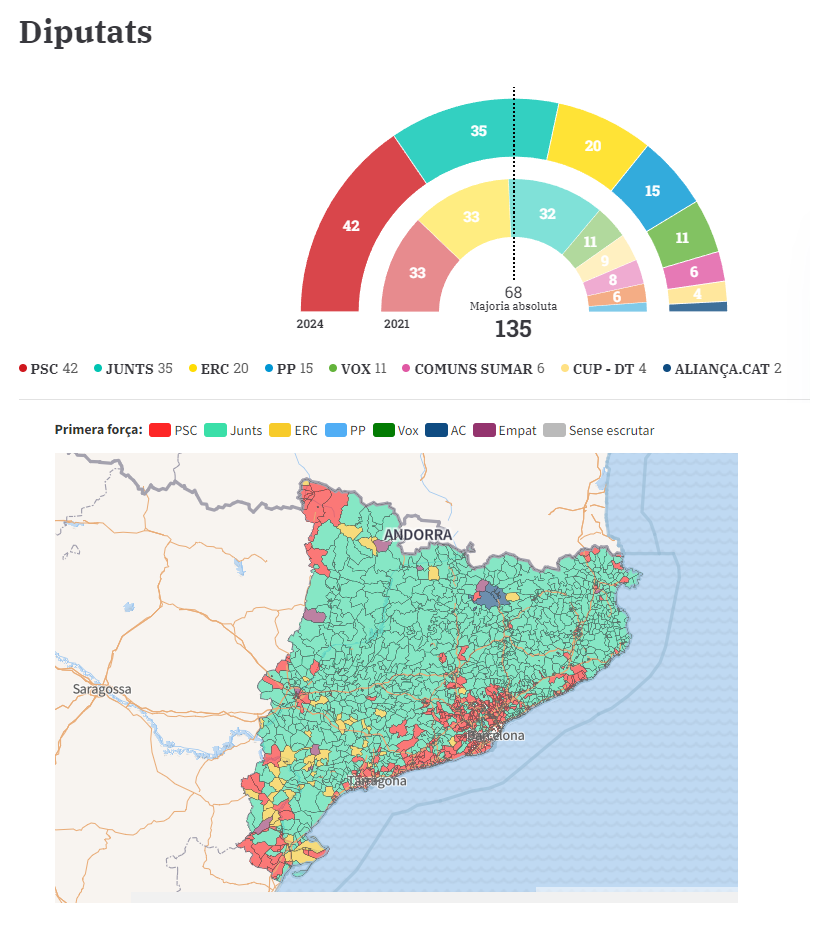This screenshot has width=814, height=944.
Task: Select the blue PP 15 outer arc segment
Action: (x=652, y=190)
